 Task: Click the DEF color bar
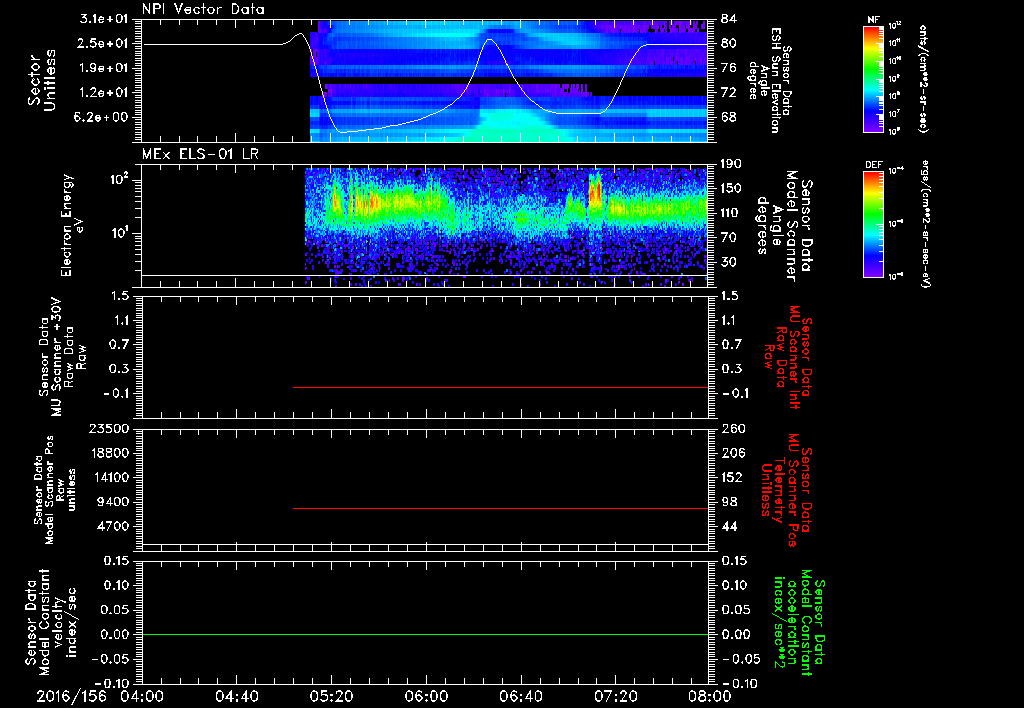tap(873, 223)
